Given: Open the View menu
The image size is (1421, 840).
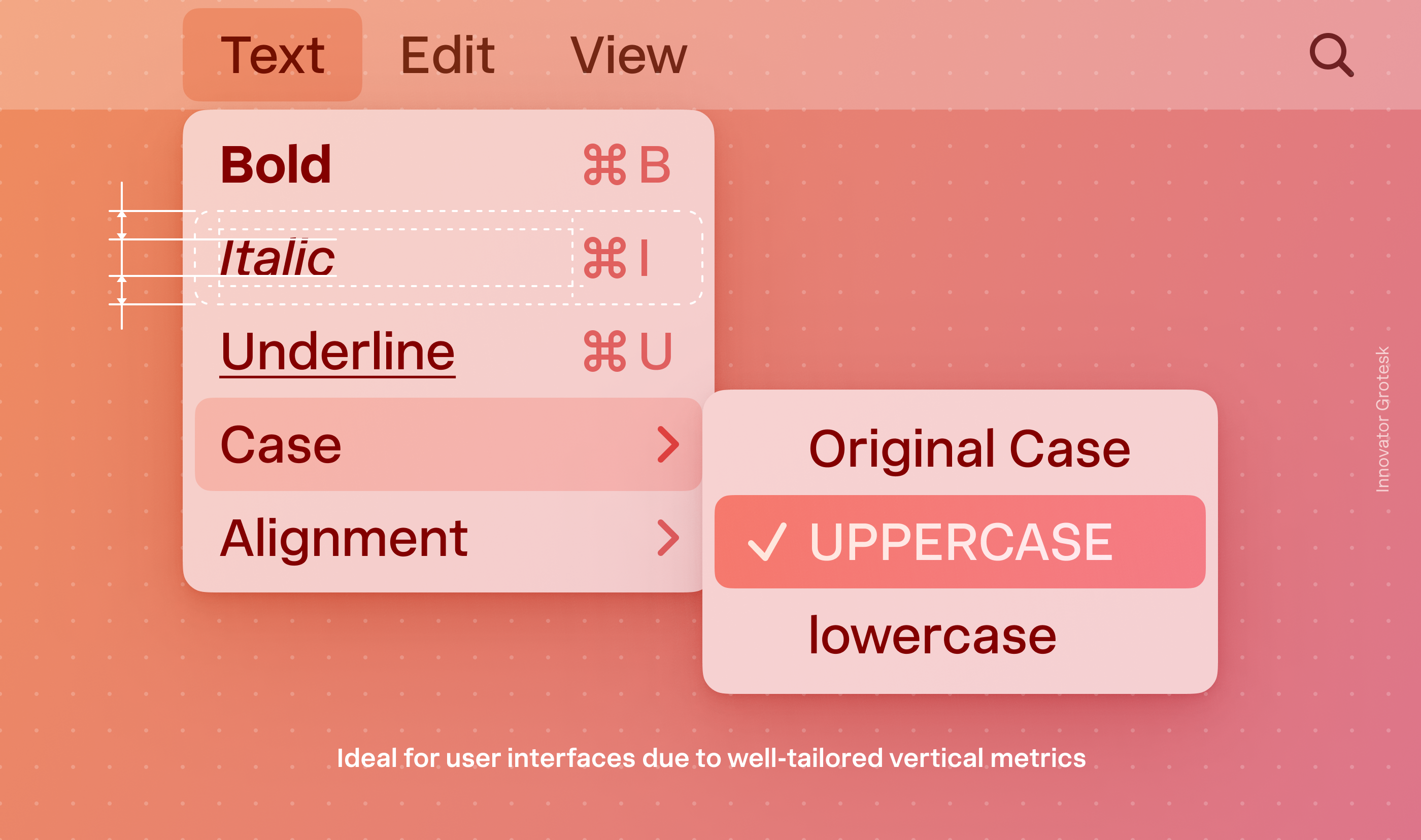Looking at the screenshot, I should (628, 55).
